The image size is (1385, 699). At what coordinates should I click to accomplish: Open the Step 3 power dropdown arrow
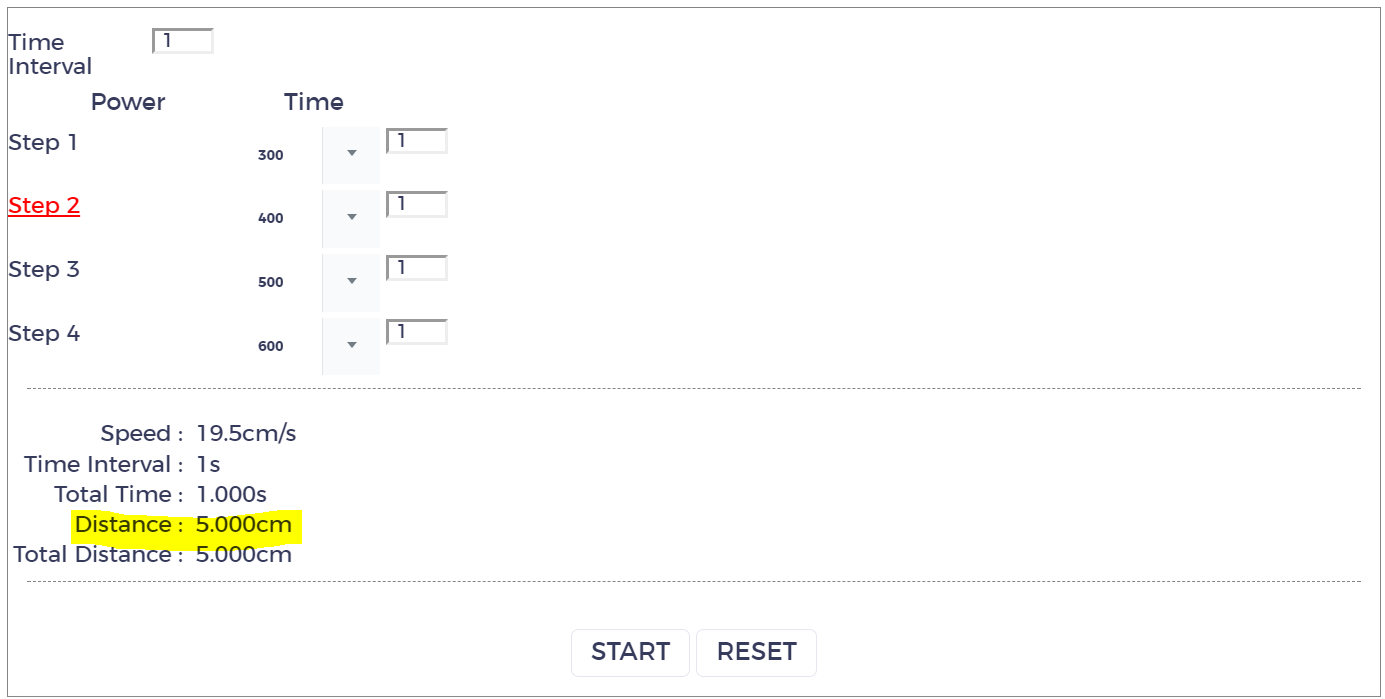(351, 282)
